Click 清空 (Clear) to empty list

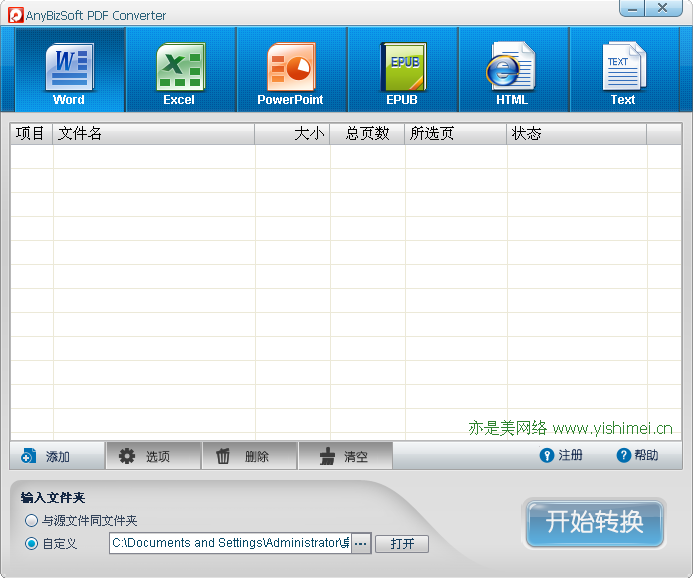click(x=346, y=456)
